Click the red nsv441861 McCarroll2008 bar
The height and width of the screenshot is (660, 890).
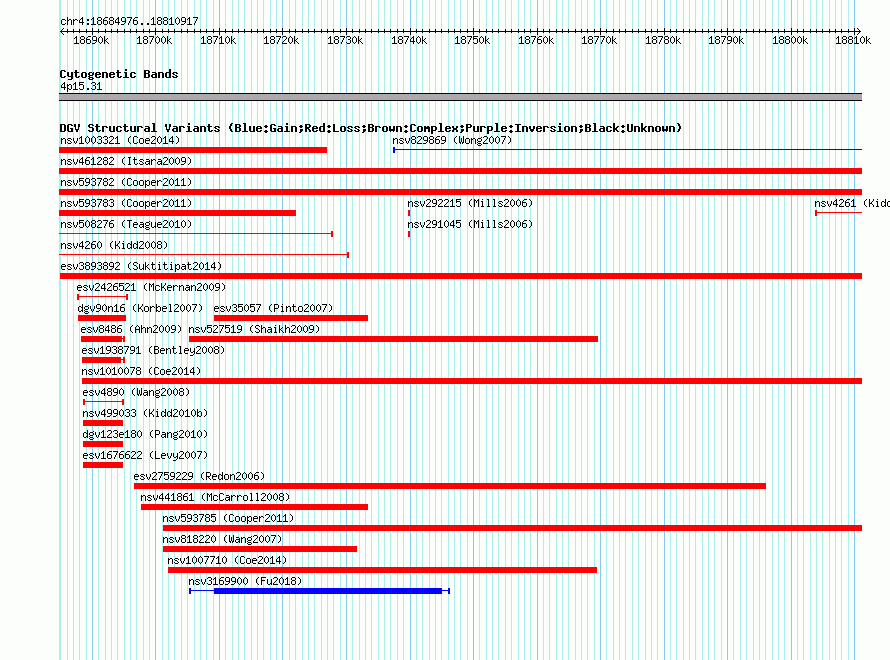tap(254, 507)
